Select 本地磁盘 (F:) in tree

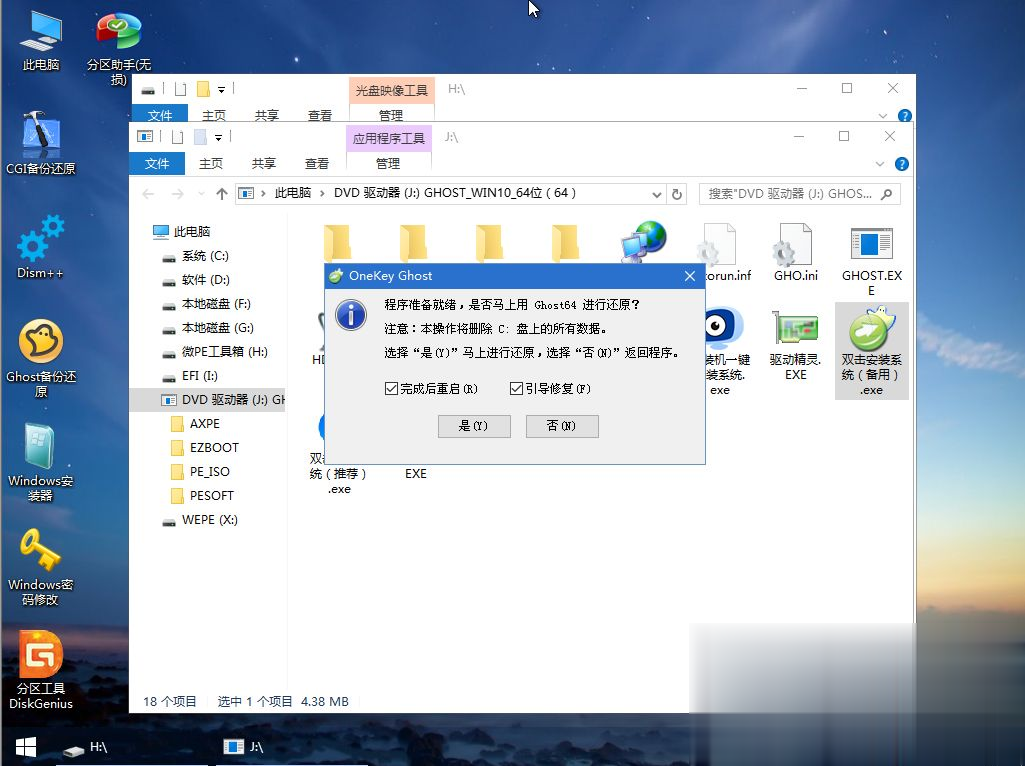point(216,304)
